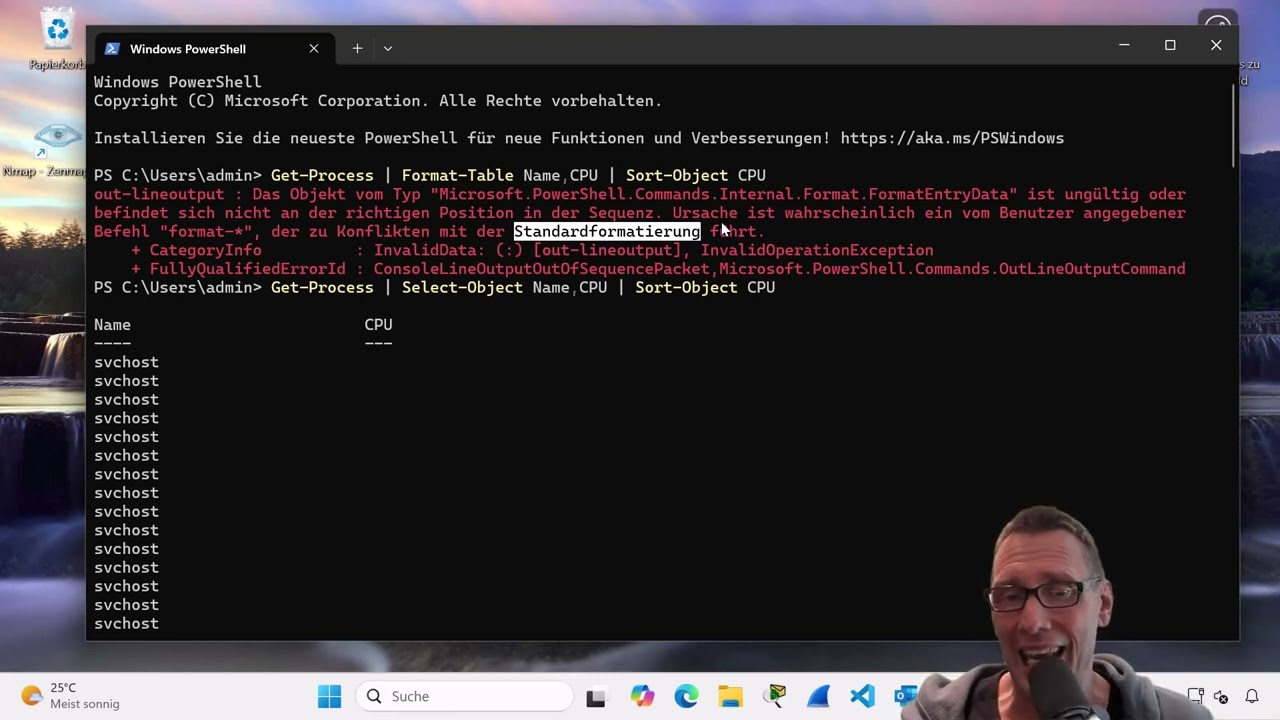
Task: Open the new tab plus button
Action: point(357,48)
